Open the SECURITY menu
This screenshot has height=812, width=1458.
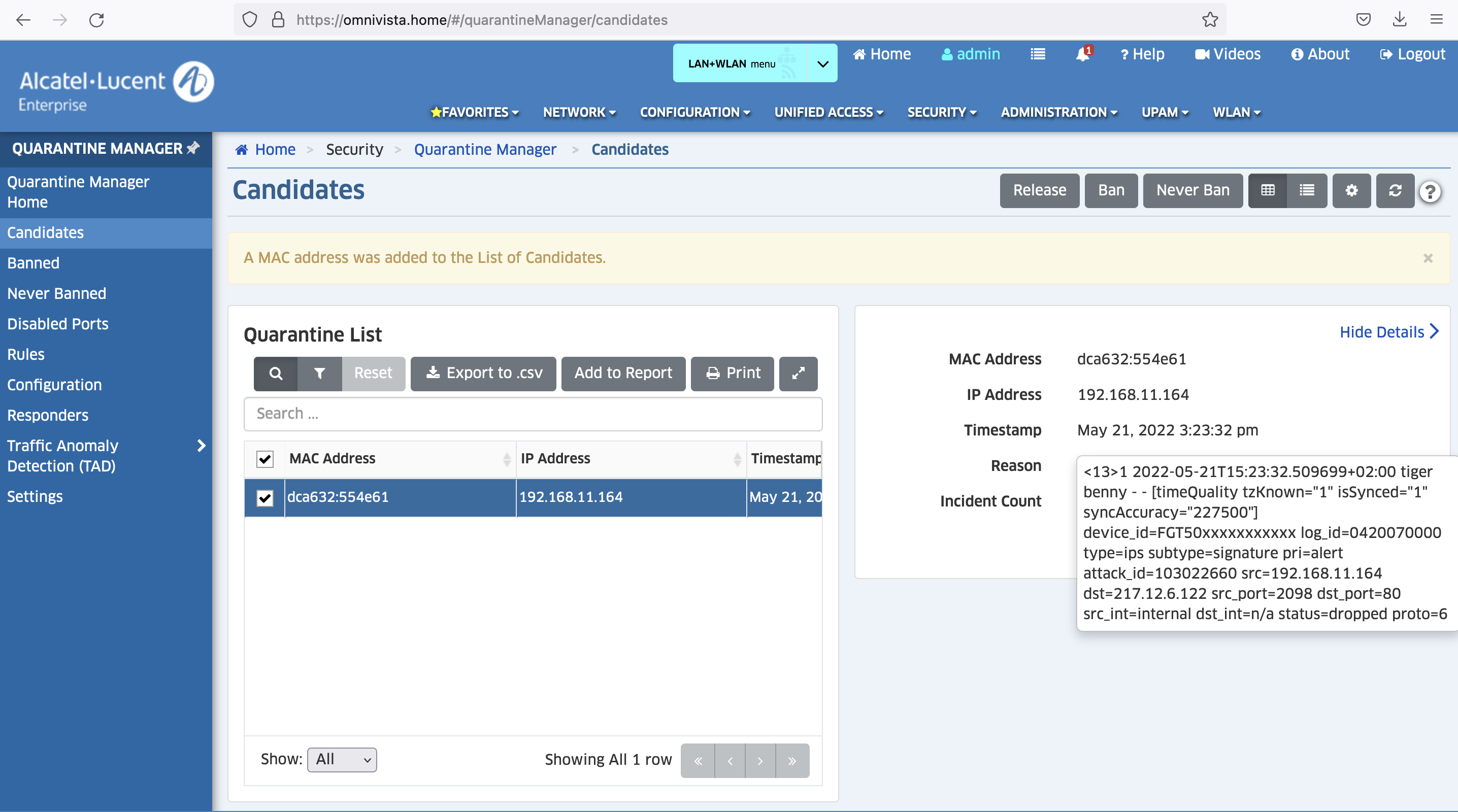[941, 112]
